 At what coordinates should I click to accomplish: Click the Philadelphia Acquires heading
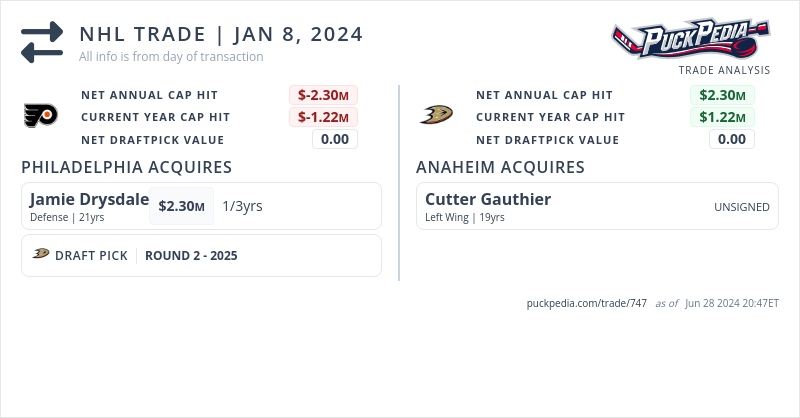pos(127,167)
